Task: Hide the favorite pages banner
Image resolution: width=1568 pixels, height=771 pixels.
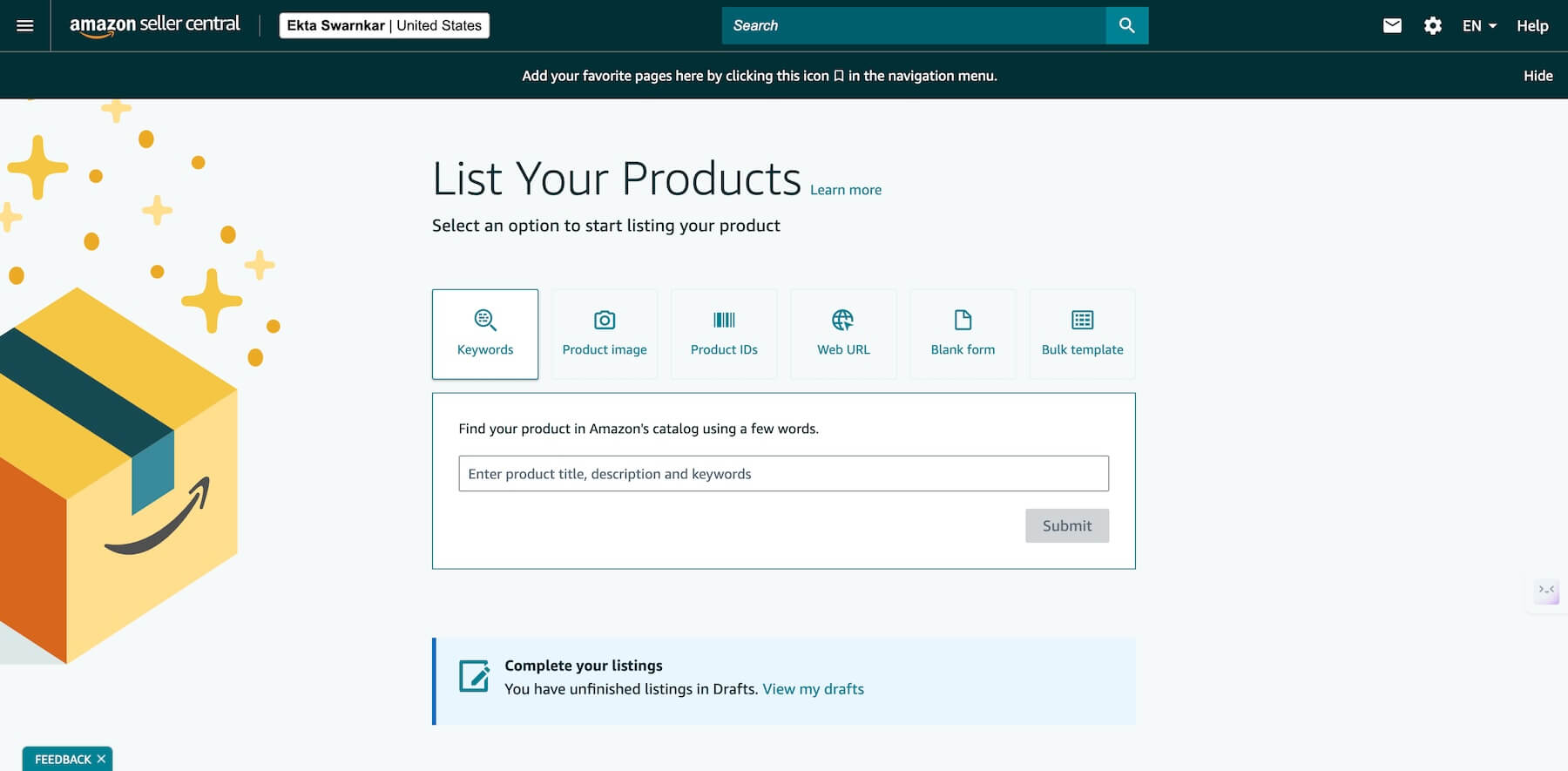Action: point(1538,76)
